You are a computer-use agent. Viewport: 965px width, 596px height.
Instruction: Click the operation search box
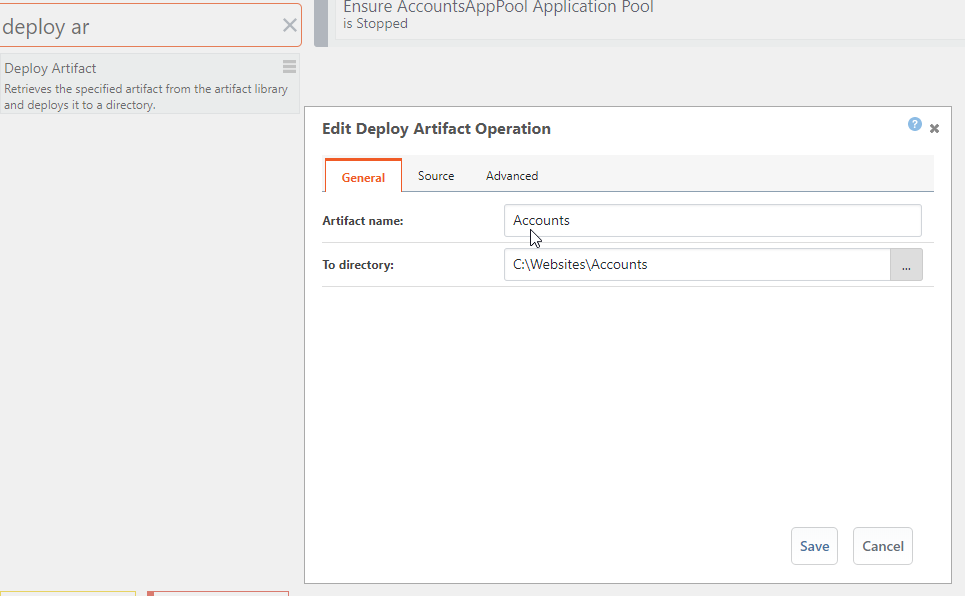(x=140, y=26)
